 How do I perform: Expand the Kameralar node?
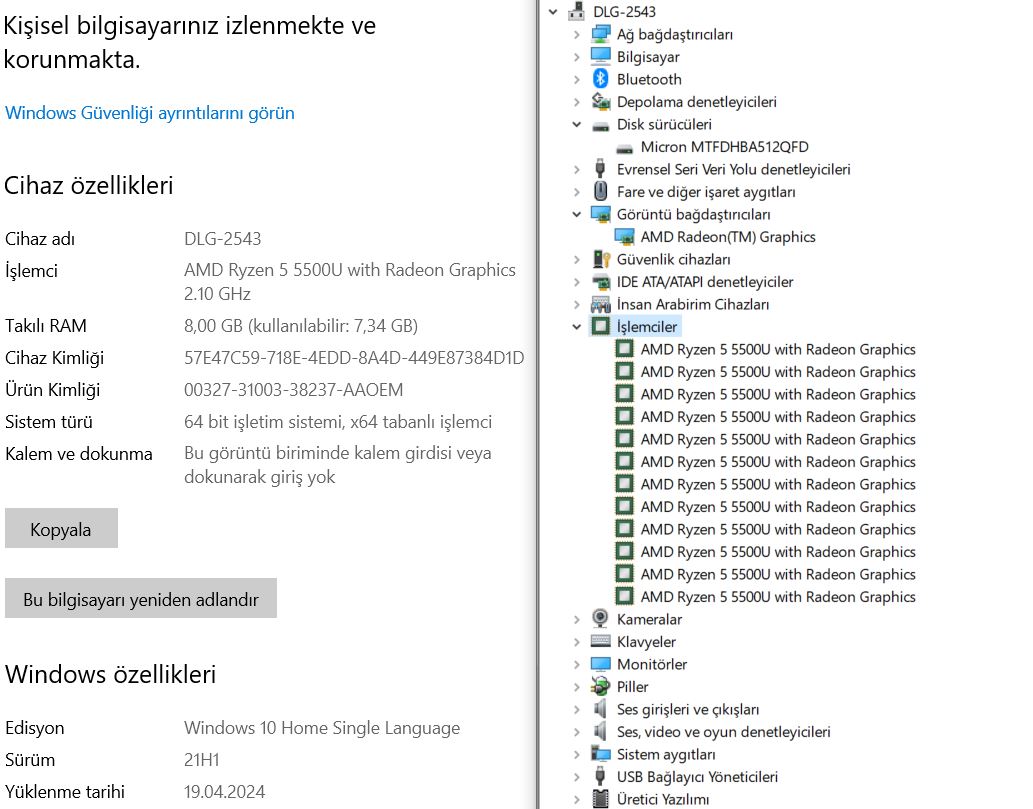click(576, 619)
